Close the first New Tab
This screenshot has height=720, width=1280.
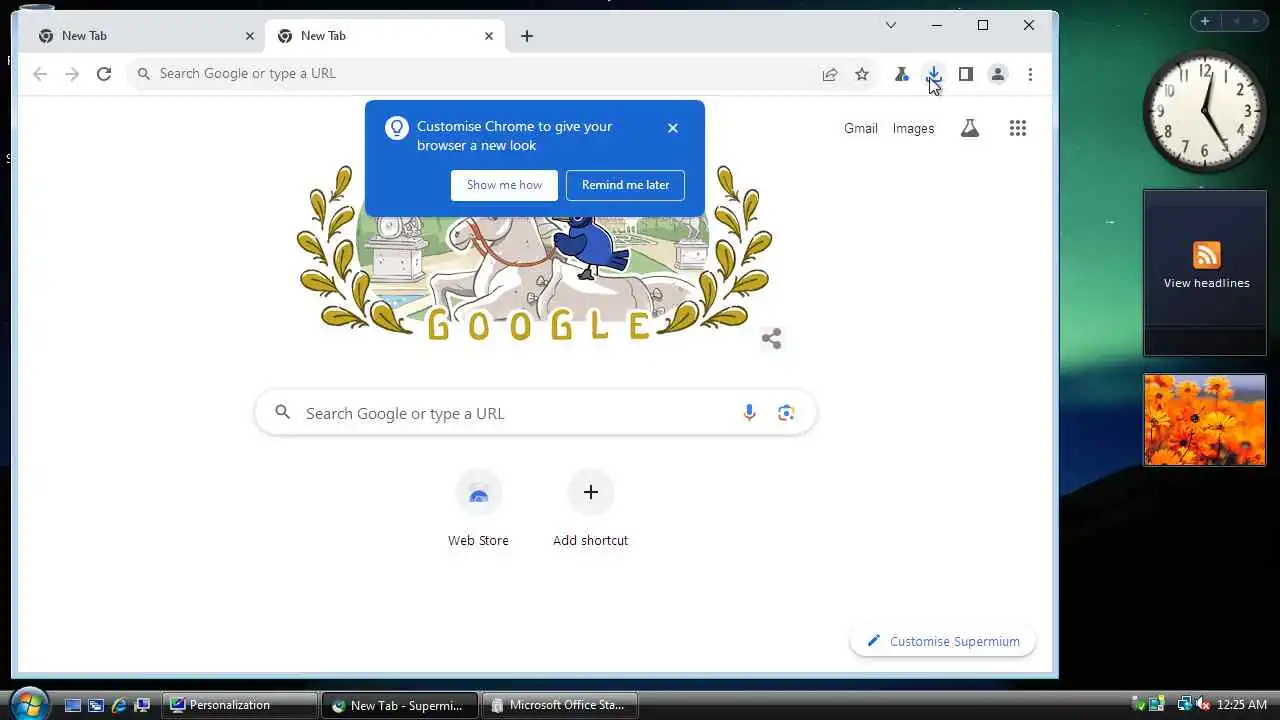click(250, 36)
